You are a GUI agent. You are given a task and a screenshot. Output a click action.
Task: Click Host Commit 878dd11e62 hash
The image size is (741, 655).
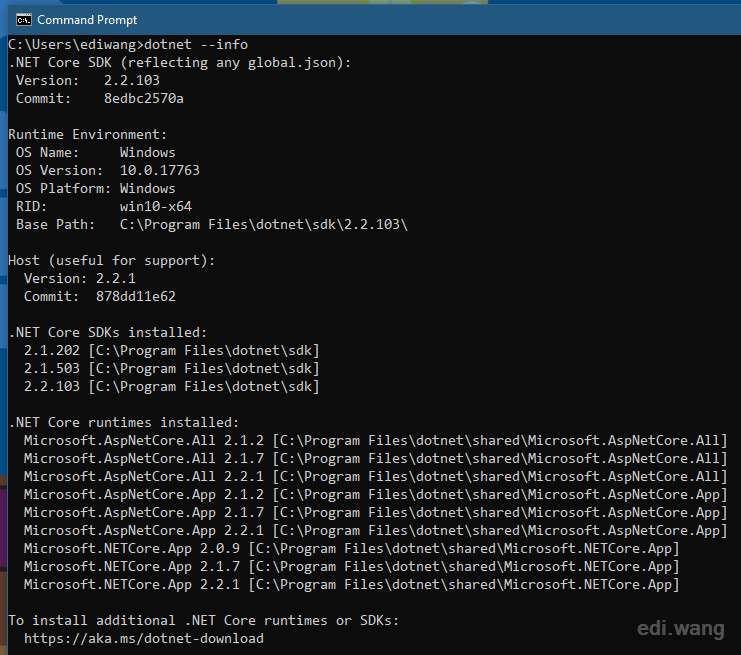[136, 296]
